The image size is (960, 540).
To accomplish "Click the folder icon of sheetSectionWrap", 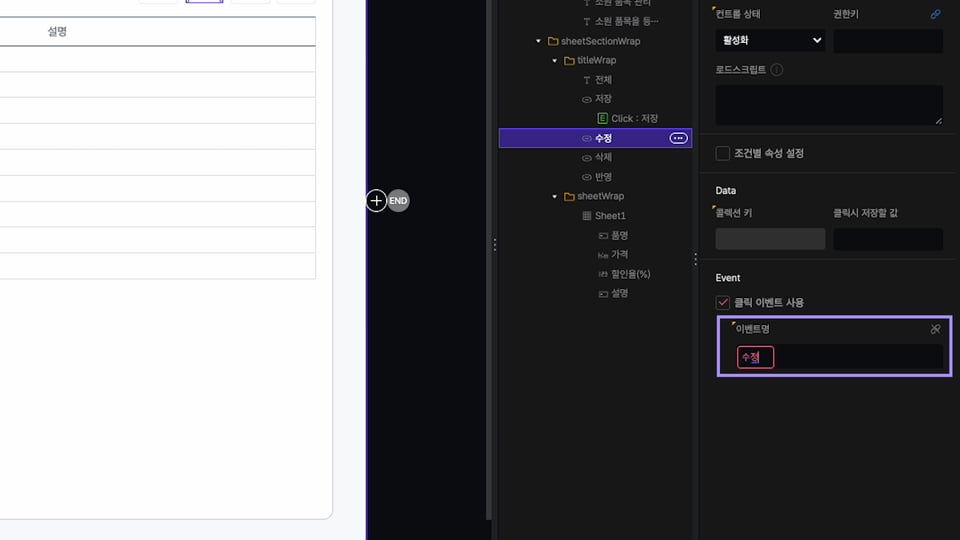I will 553,41.
